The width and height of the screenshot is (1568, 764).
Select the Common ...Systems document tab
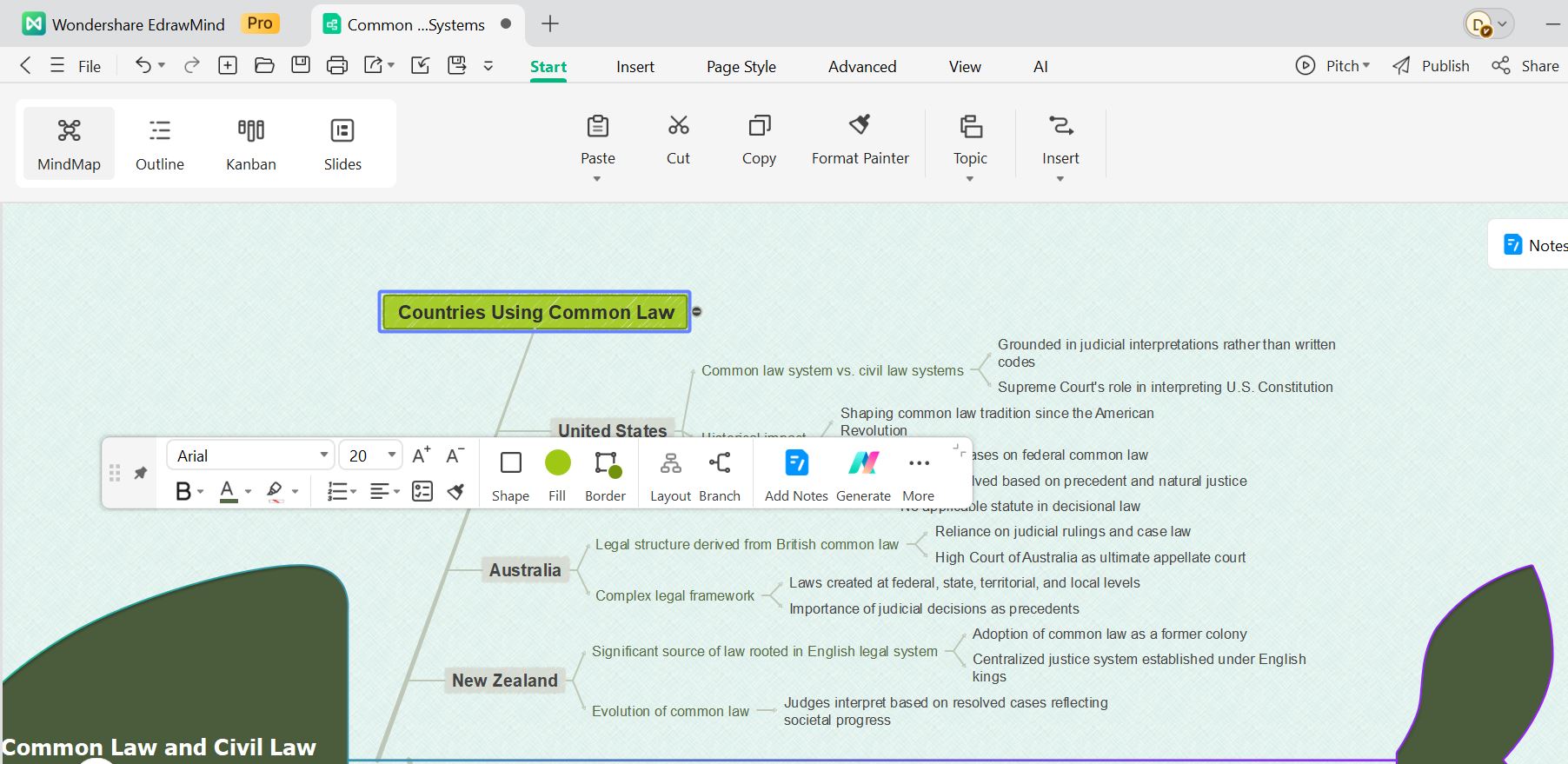click(x=416, y=24)
